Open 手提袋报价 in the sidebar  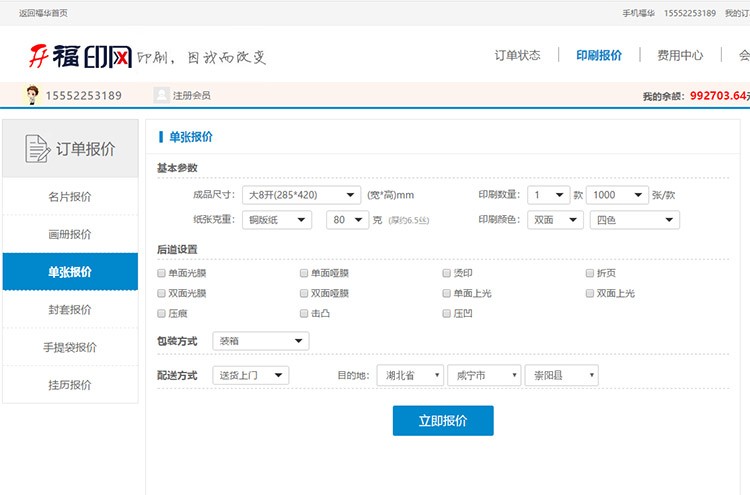tap(70, 347)
